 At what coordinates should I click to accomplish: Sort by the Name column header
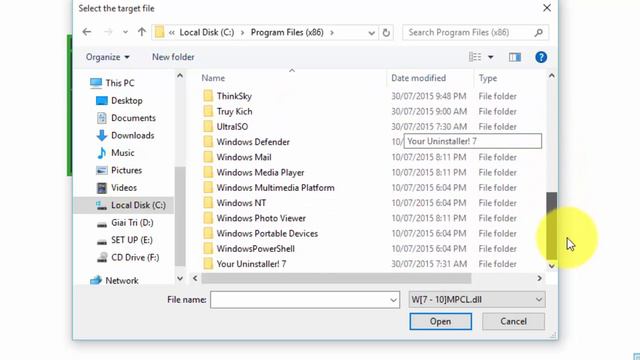tap(213, 78)
